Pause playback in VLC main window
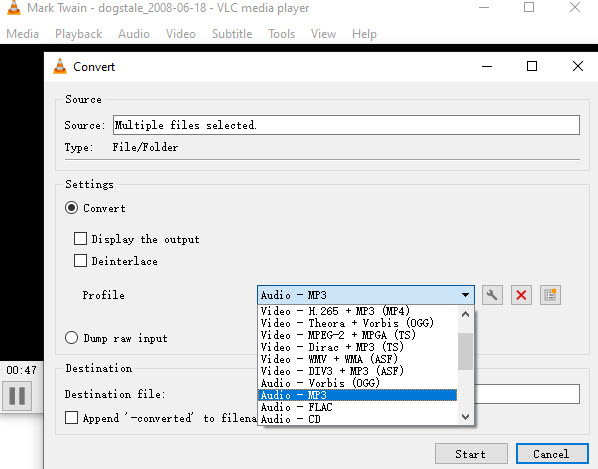Image resolution: width=598 pixels, height=469 pixels. [17, 396]
